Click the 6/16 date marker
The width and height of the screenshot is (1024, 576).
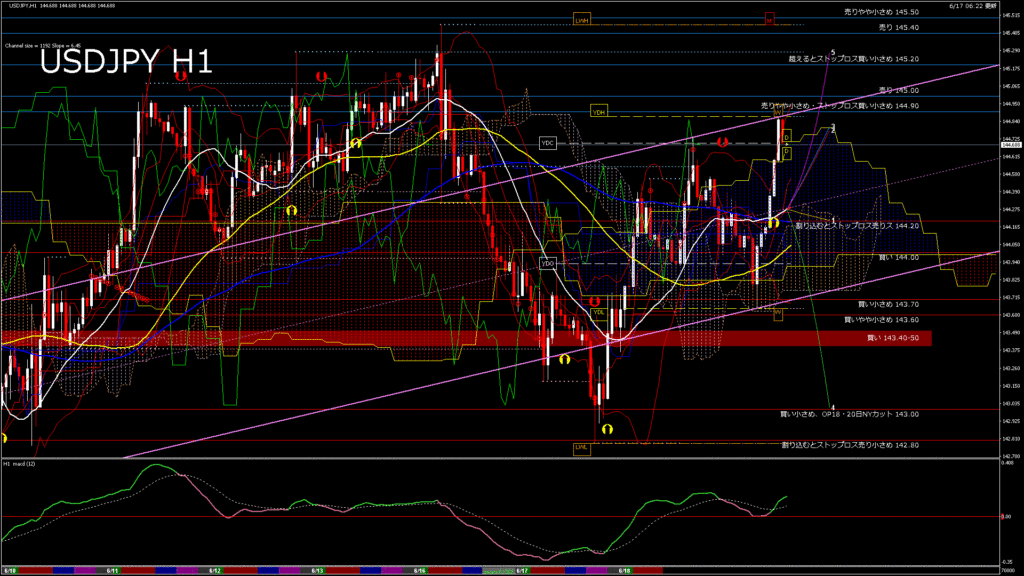[420, 571]
